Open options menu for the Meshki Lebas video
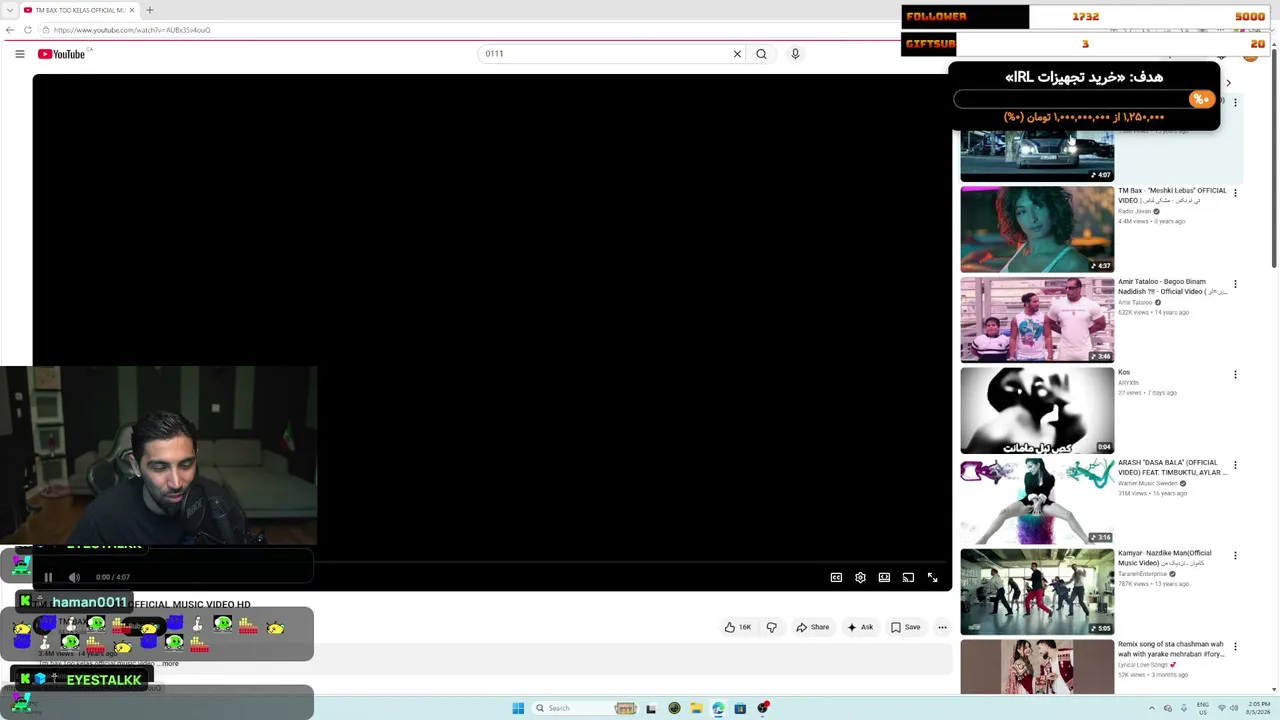The width and height of the screenshot is (1280, 720). point(1235,193)
